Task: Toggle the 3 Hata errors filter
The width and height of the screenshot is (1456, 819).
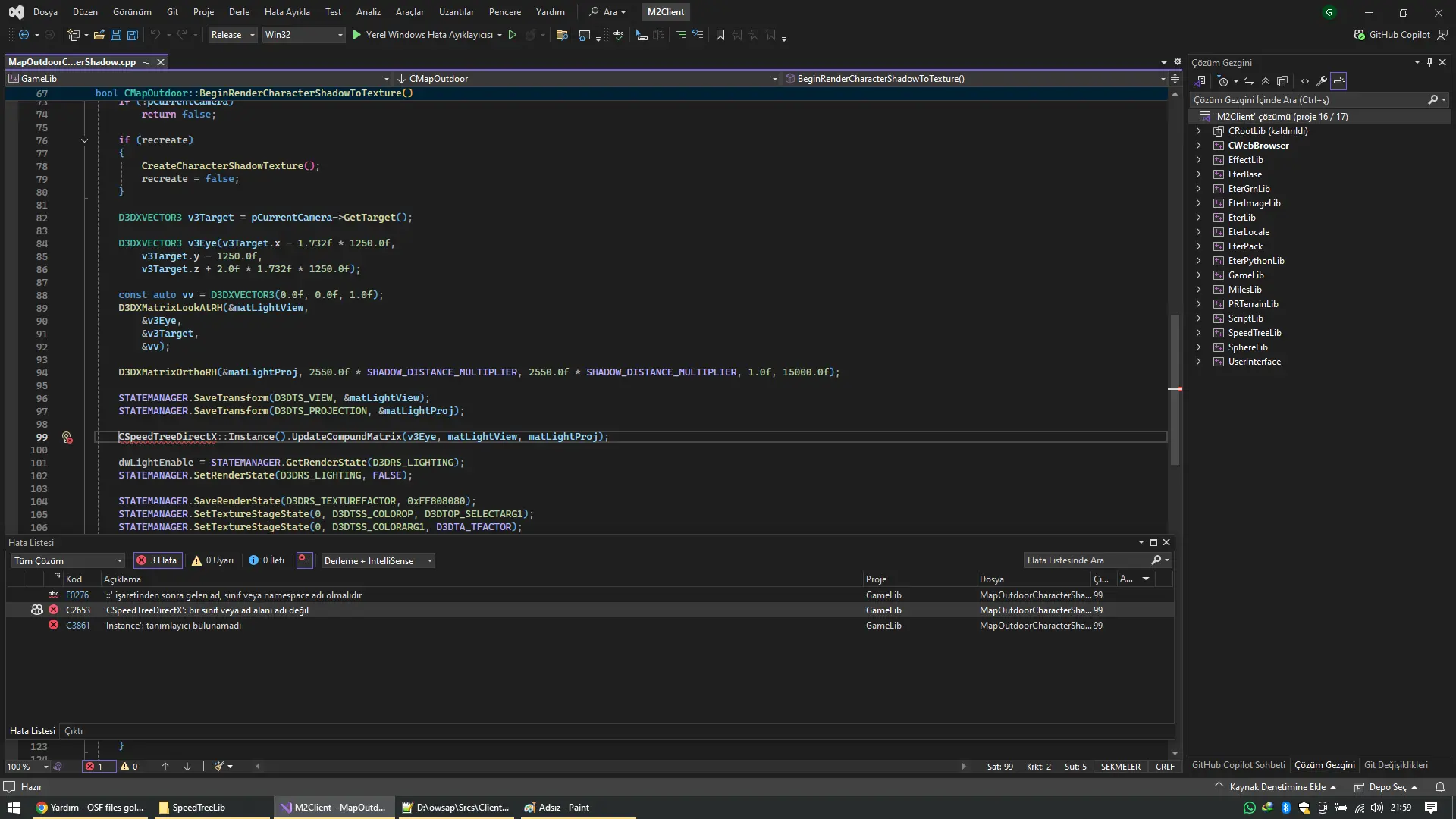Action: (x=156, y=560)
